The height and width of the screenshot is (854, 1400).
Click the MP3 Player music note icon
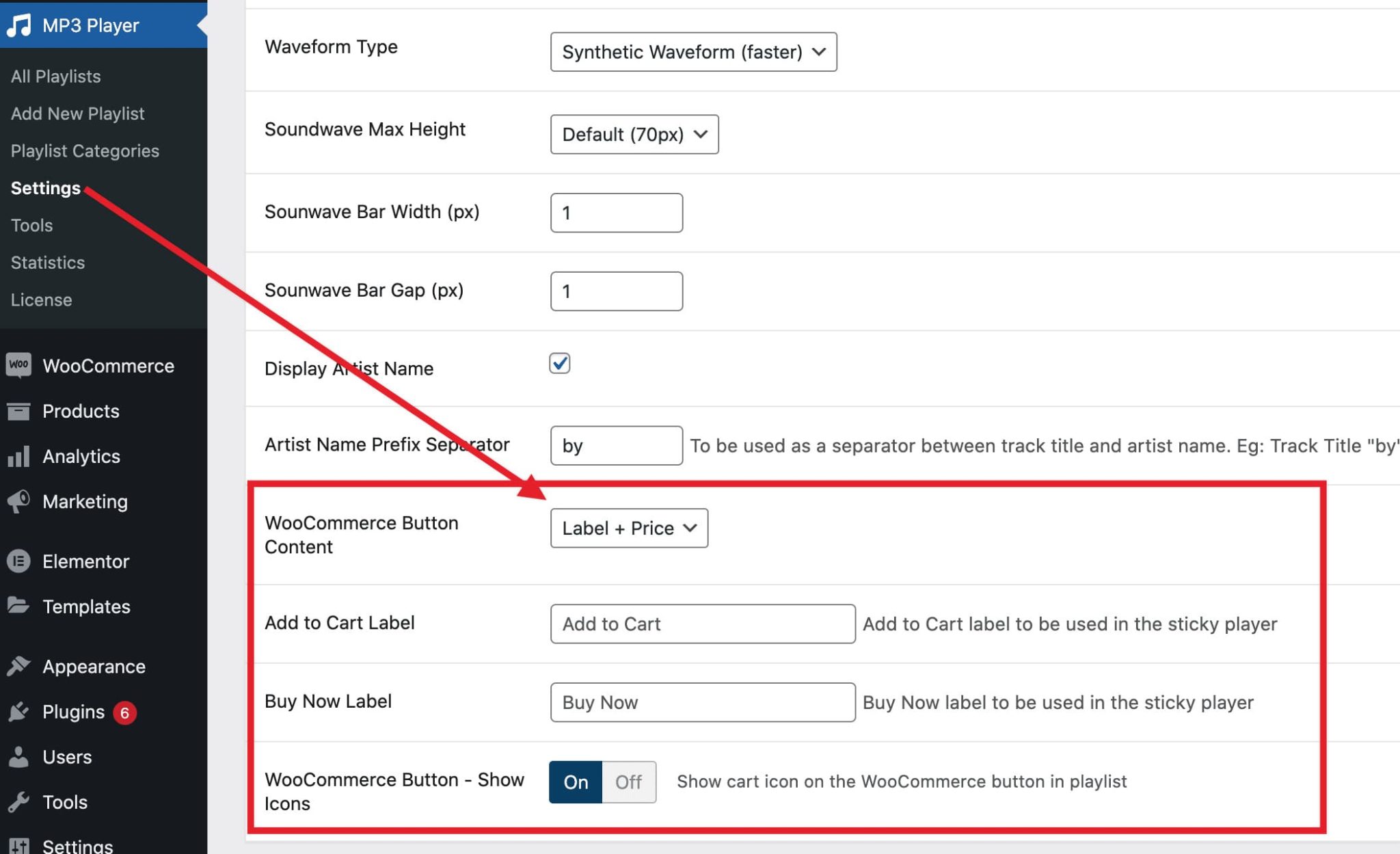point(18,25)
